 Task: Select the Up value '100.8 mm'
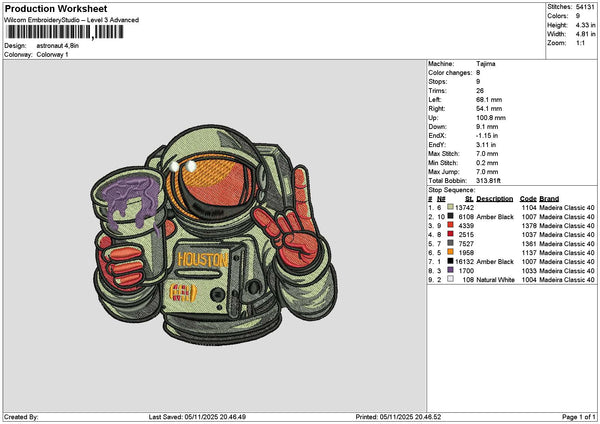(x=491, y=117)
